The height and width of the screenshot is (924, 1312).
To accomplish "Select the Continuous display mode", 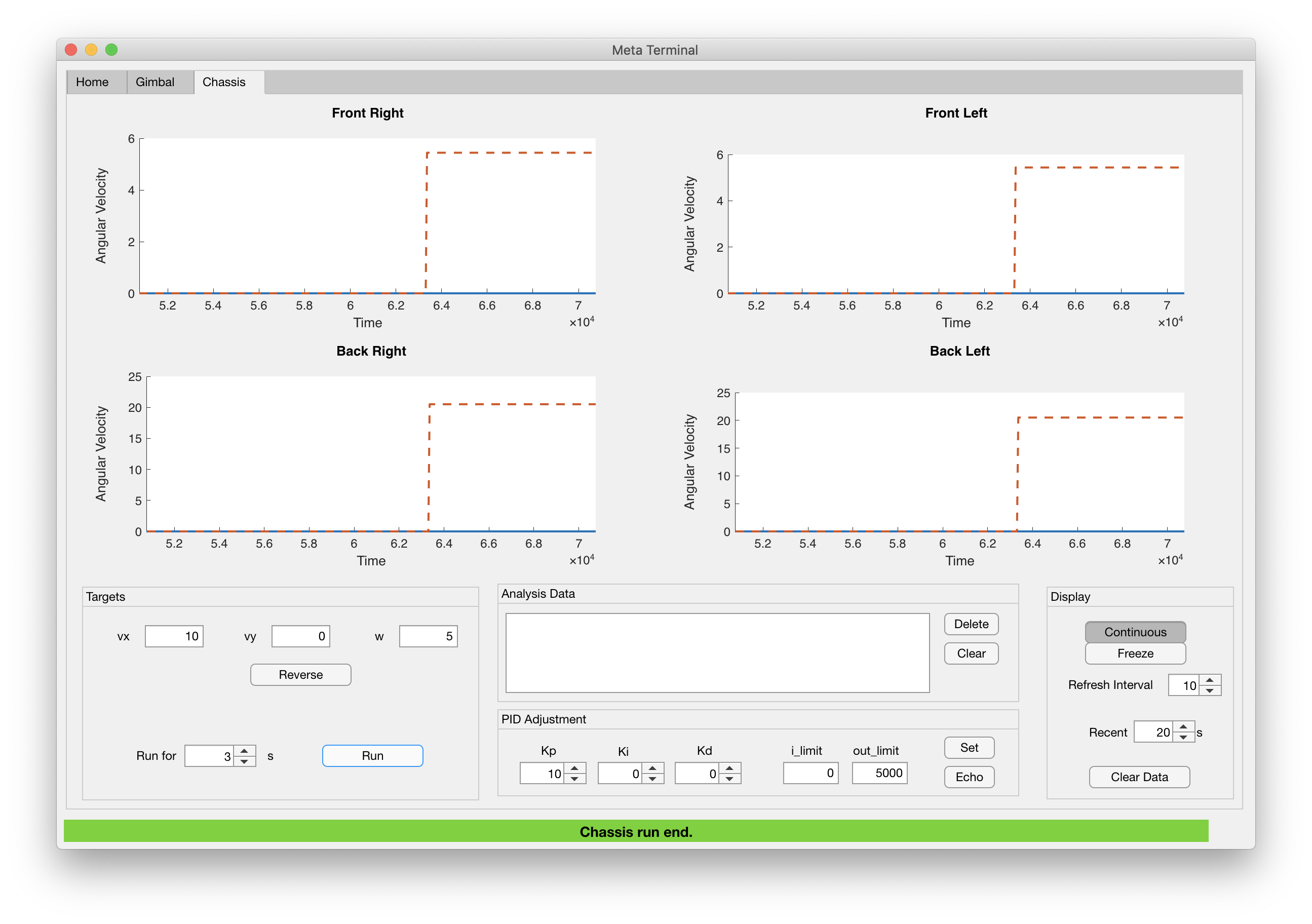I will click(x=1135, y=631).
